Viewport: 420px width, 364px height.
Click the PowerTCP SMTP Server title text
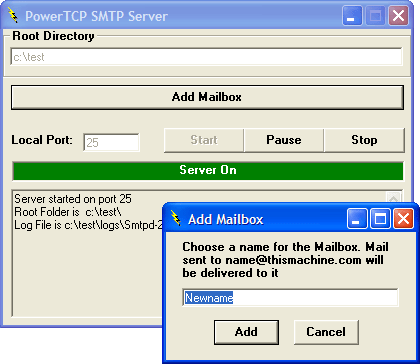point(96,16)
